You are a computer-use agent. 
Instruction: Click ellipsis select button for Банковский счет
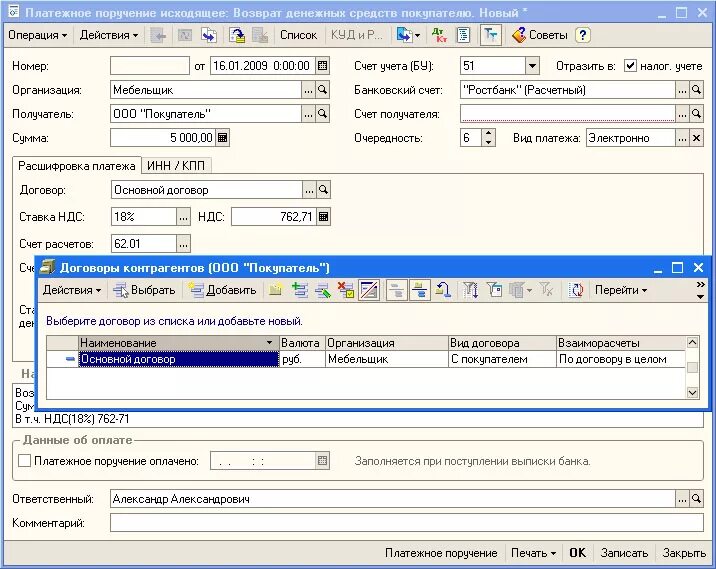682,90
